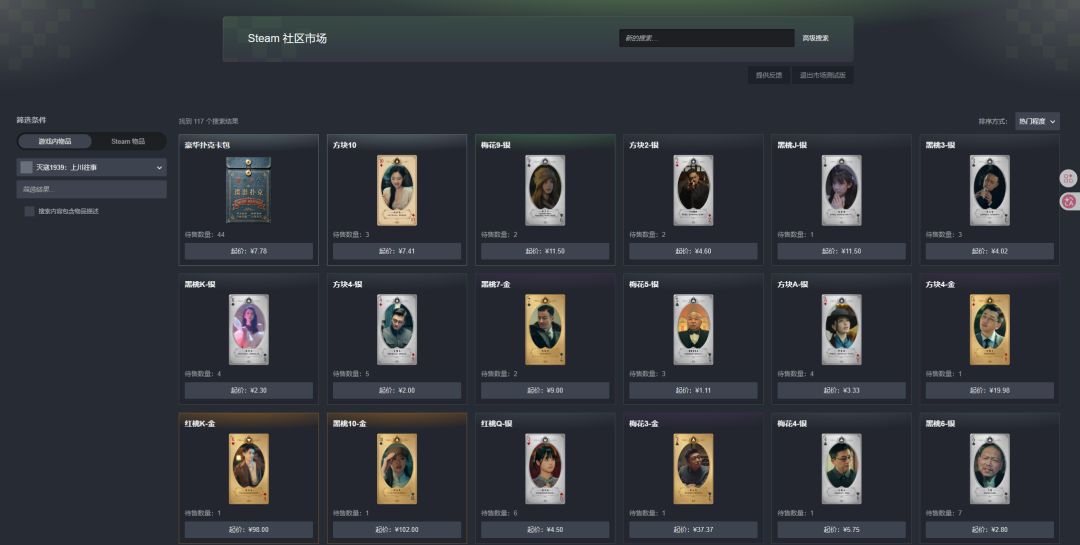The width and height of the screenshot is (1080, 545).
Task: Click the pink floating icon at right edge
Action: pyautogui.click(x=1069, y=202)
